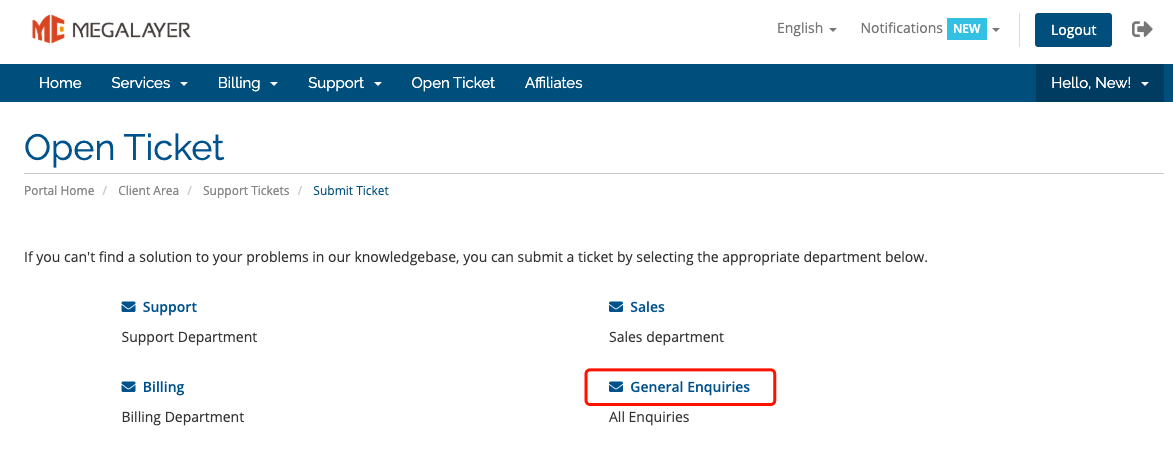This screenshot has height=457, width=1173.
Task: Click the envelope icon beside Support
Action: click(x=129, y=307)
